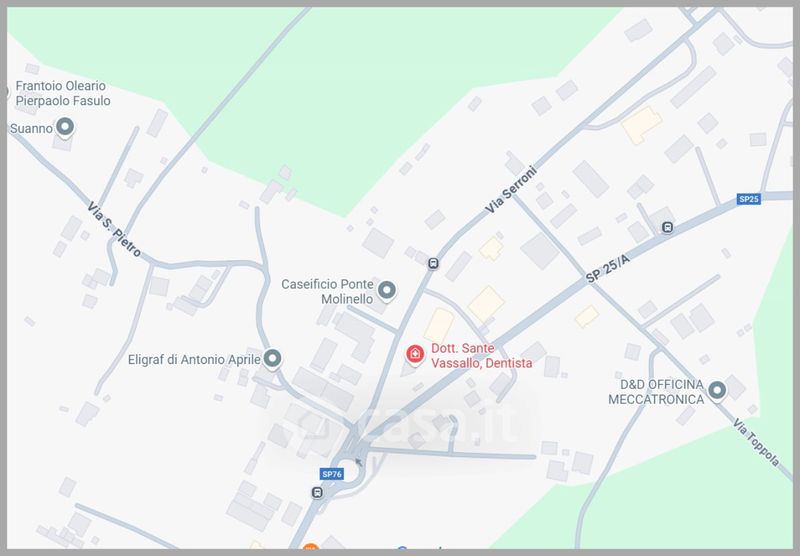Click the Via Serroni street label

point(511,190)
